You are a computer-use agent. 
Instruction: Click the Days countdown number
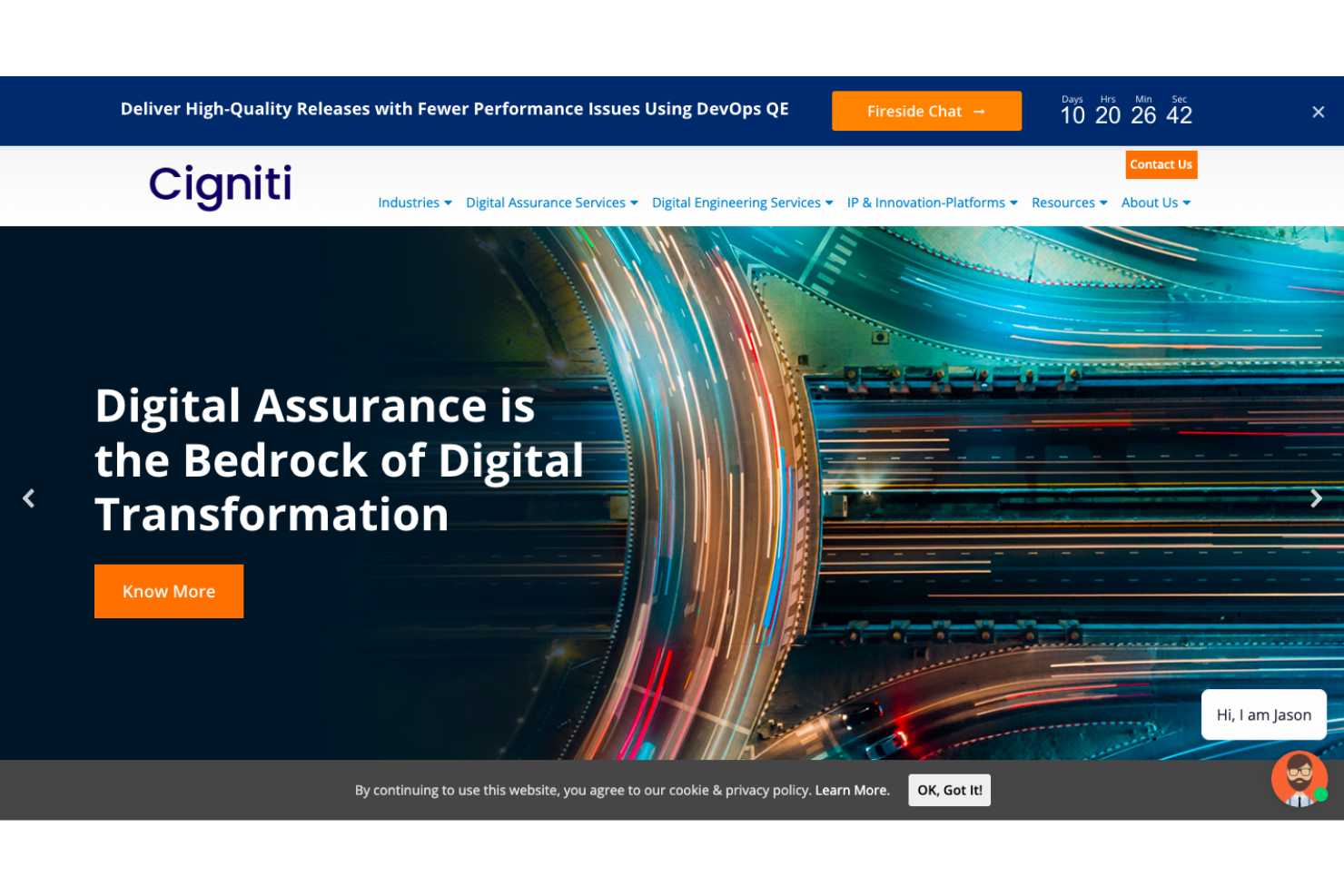click(1072, 115)
